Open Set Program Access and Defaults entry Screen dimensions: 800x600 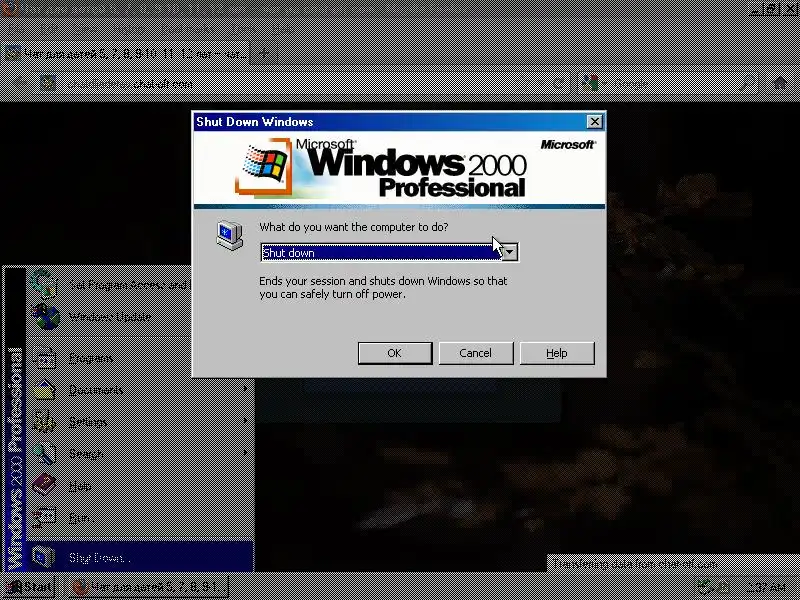click(x=108, y=285)
